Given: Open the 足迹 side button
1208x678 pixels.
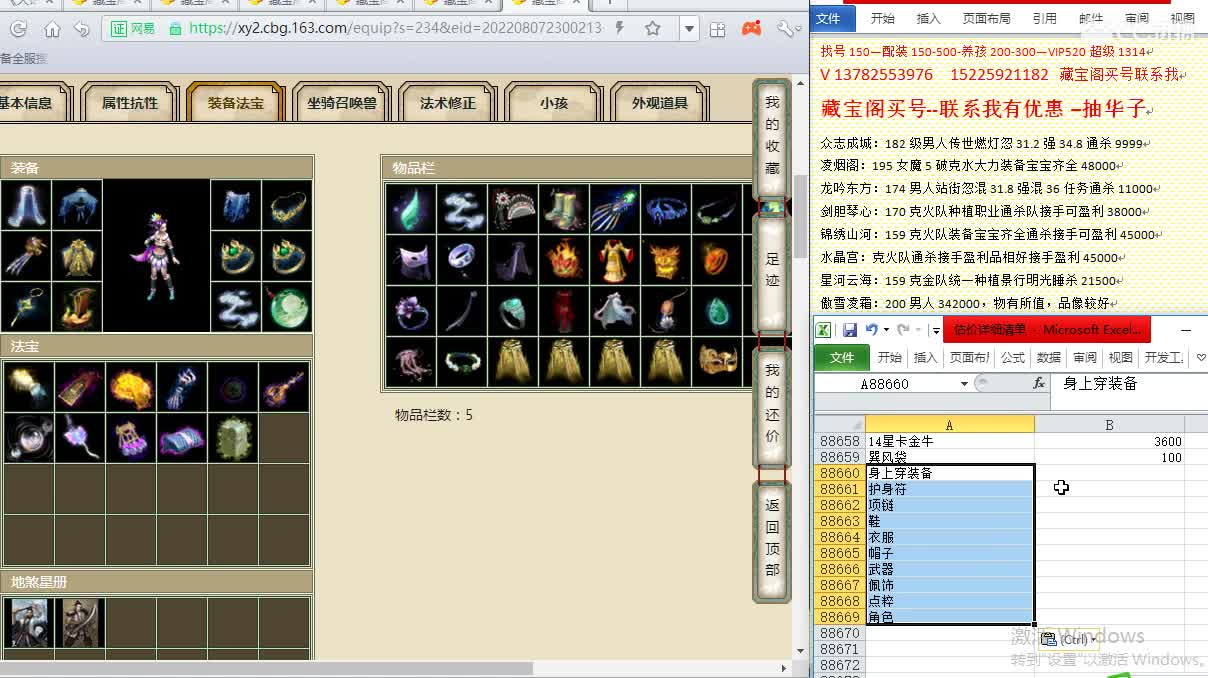Looking at the screenshot, I should coord(772,272).
